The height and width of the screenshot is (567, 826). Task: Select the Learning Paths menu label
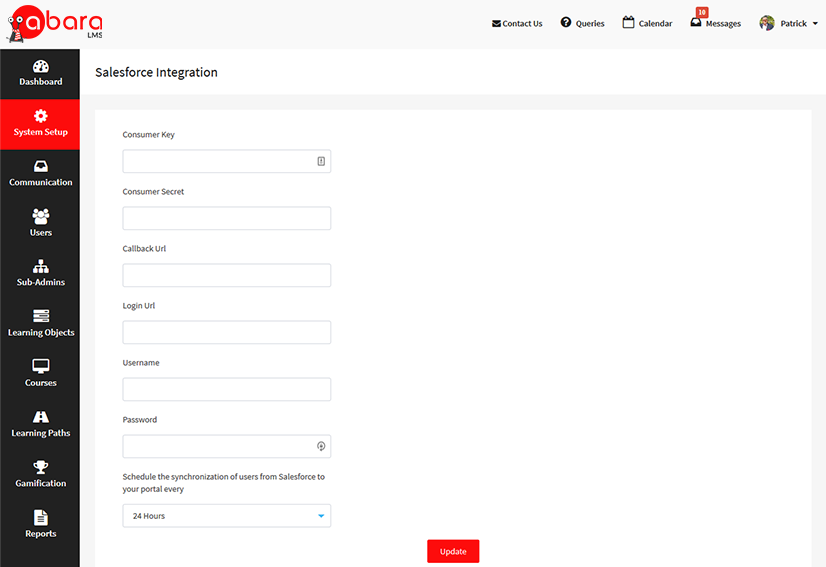41,433
